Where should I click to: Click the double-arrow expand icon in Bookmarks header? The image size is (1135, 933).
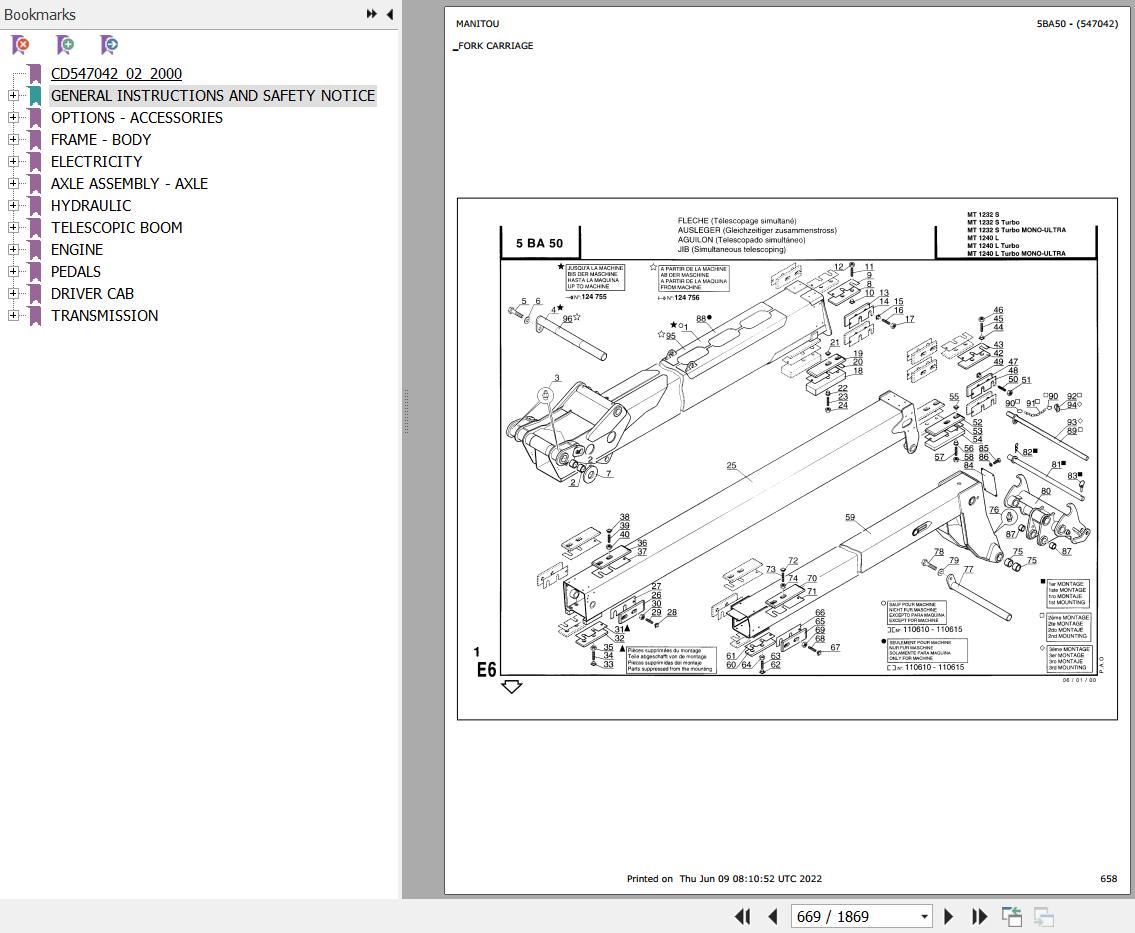[x=371, y=14]
